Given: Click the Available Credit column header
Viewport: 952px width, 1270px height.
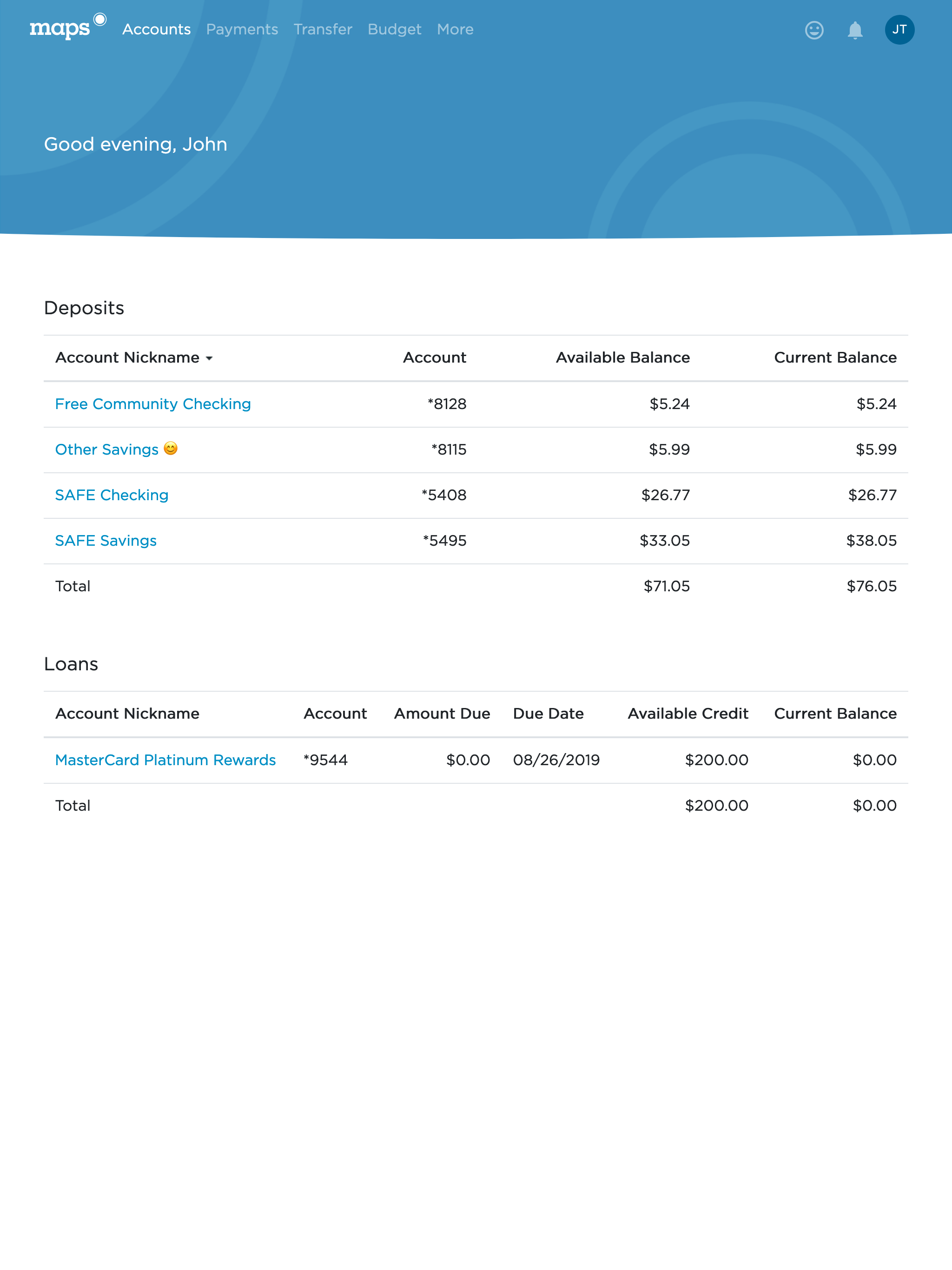Looking at the screenshot, I should click(688, 713).
